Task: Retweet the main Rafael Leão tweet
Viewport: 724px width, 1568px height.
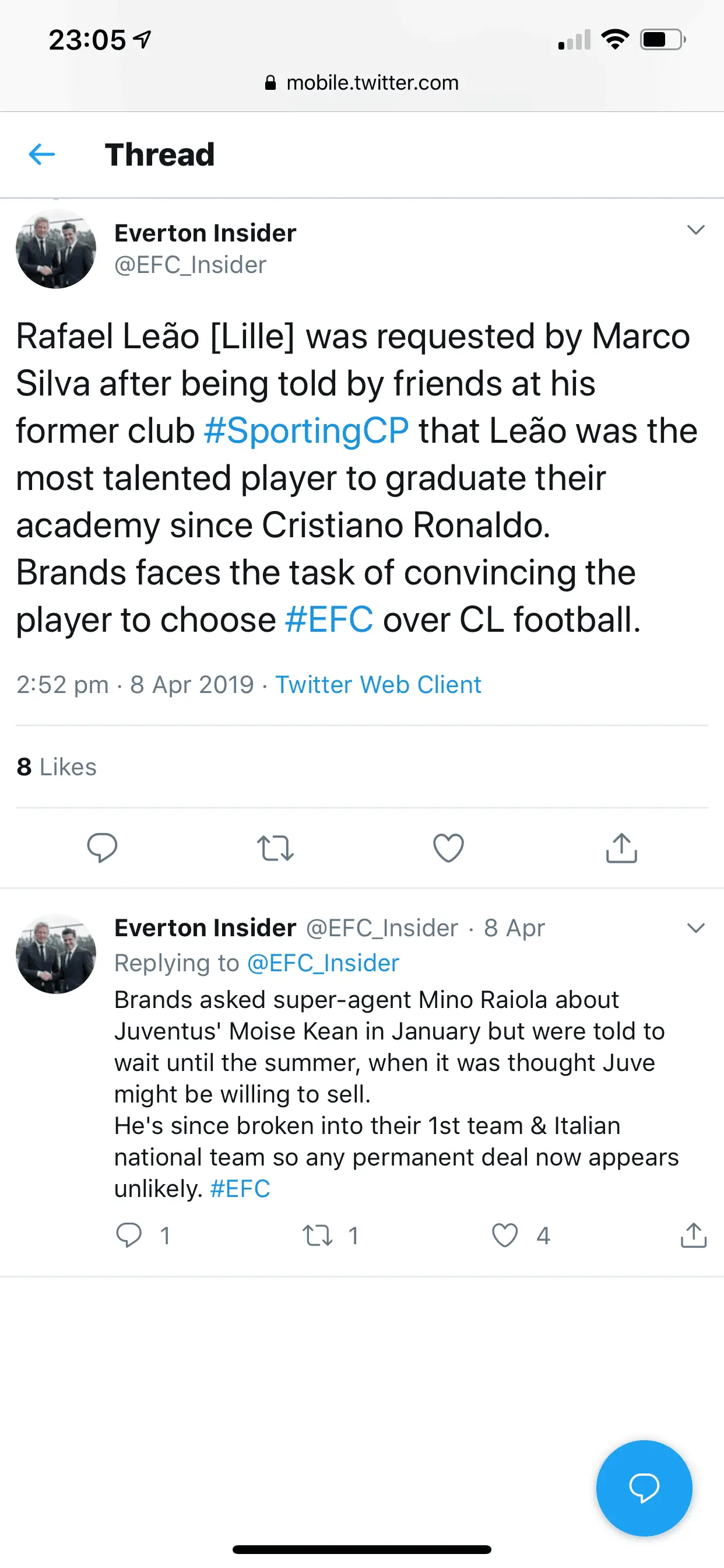Action: [275, 848]
